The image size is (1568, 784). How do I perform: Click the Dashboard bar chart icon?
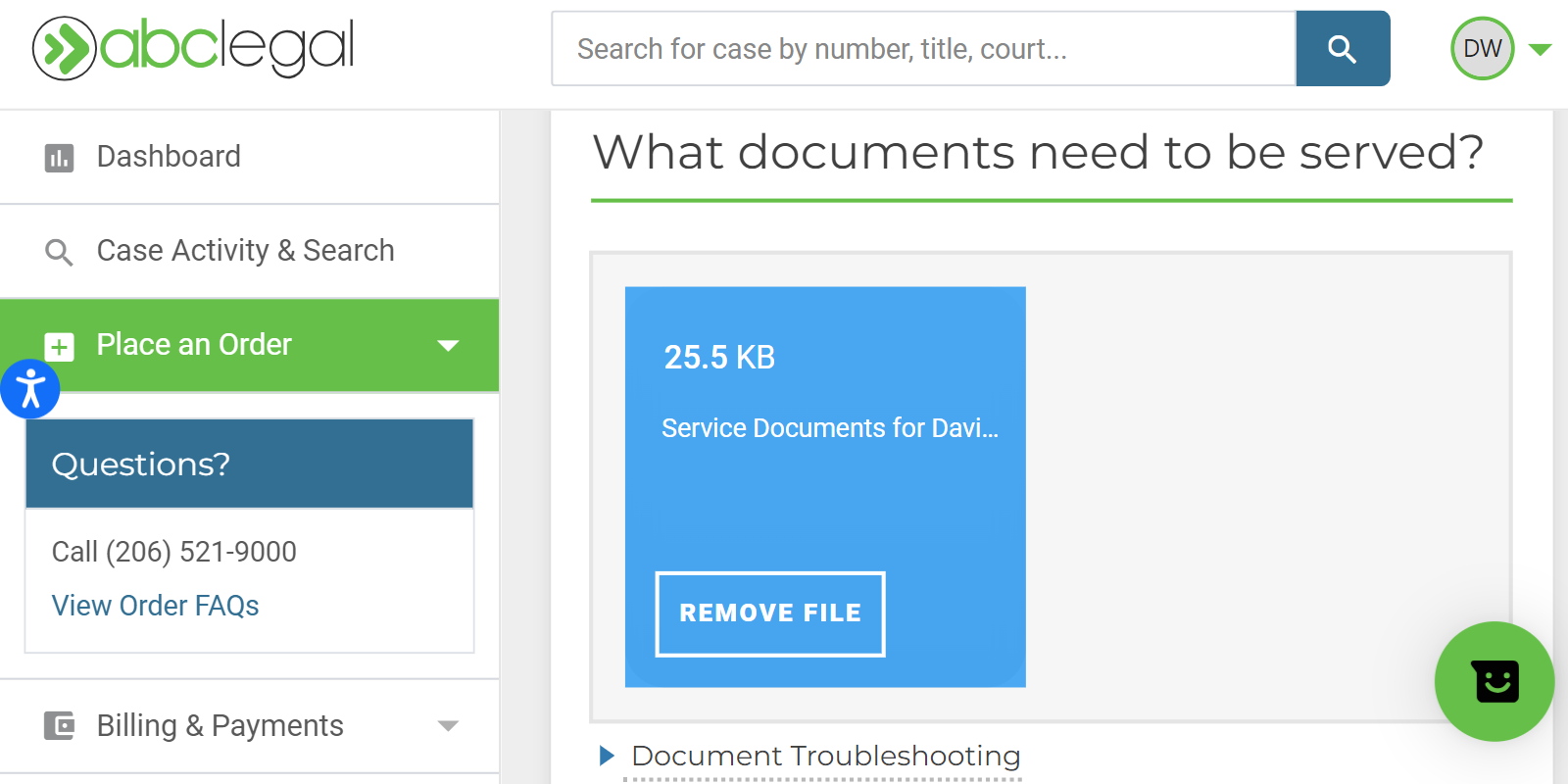tap(59, 158)
